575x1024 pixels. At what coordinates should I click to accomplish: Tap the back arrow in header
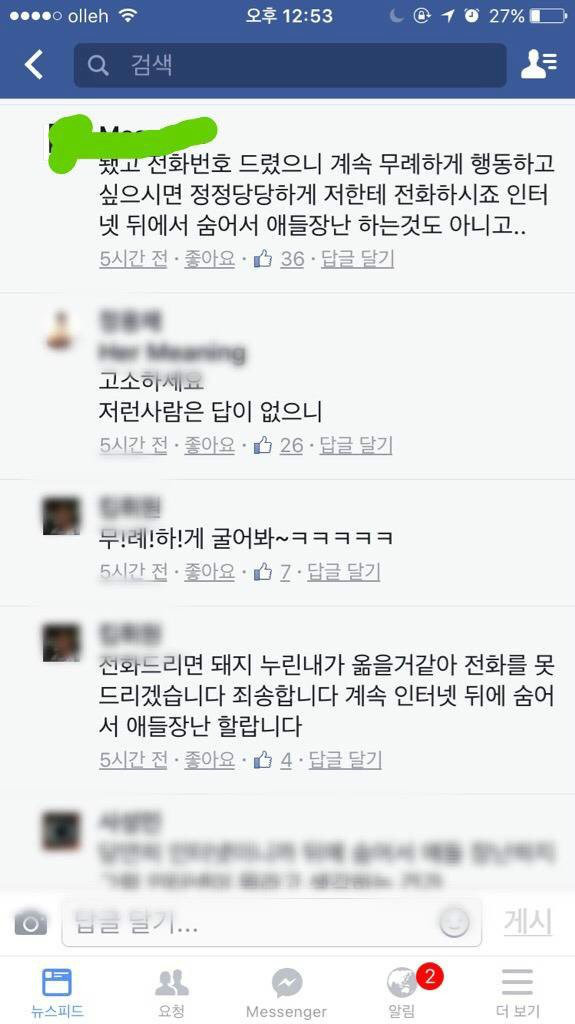point(34,65)
